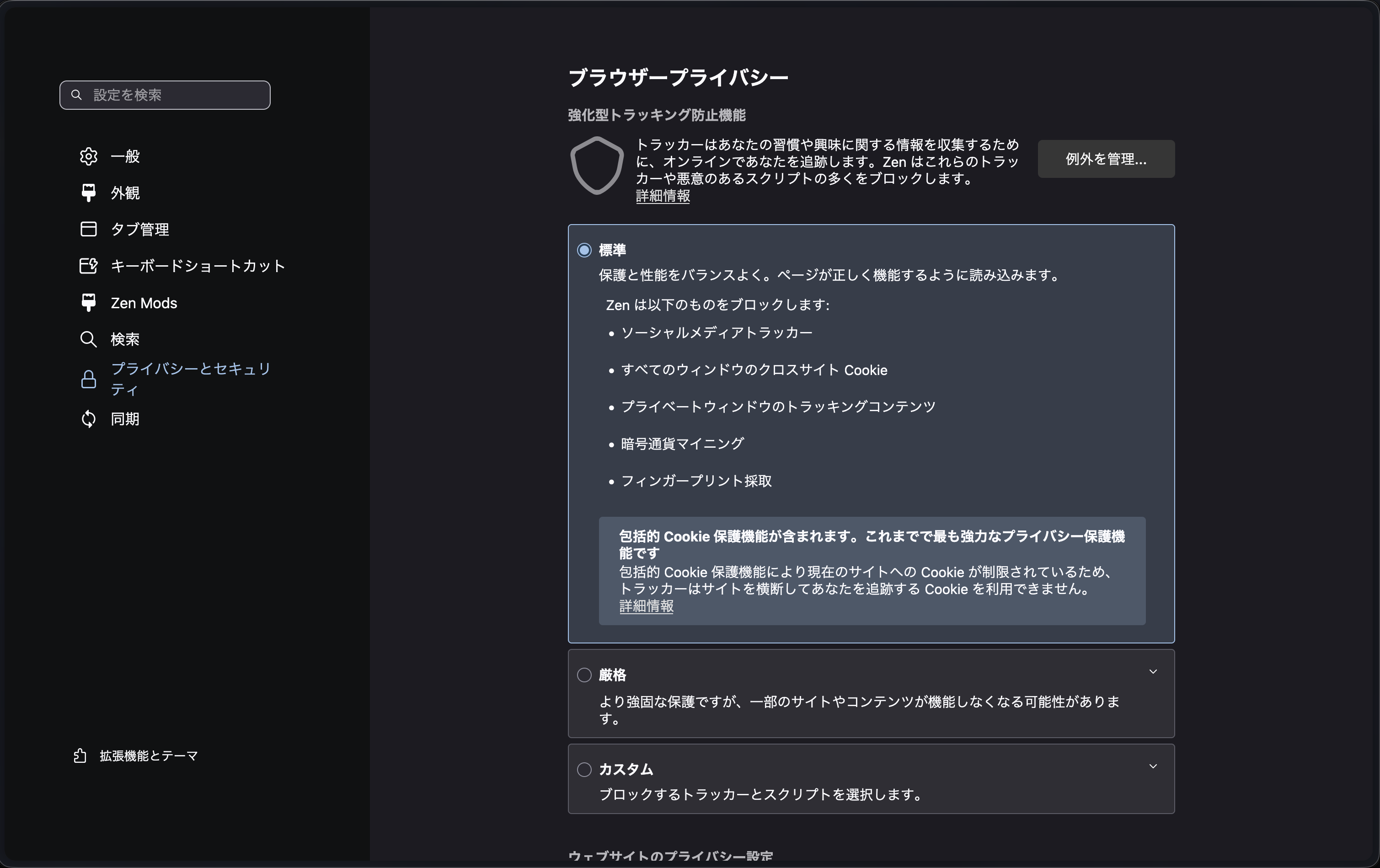Click the プライバシーとセキュリティ lock icon
Image resolution: width=1380 pixels, height=868 pixels.
[x=89, y=379]
